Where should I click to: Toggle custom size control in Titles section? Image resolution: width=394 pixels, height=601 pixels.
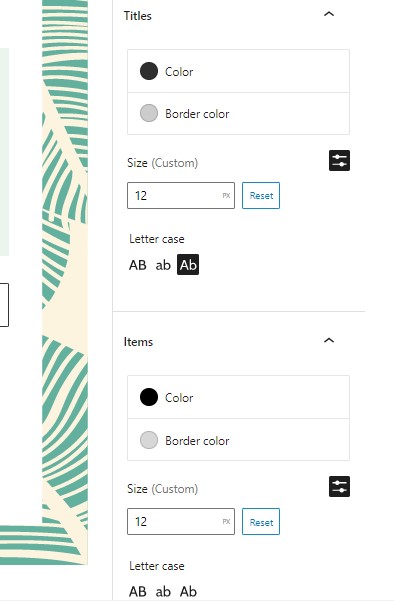[339, 161]
